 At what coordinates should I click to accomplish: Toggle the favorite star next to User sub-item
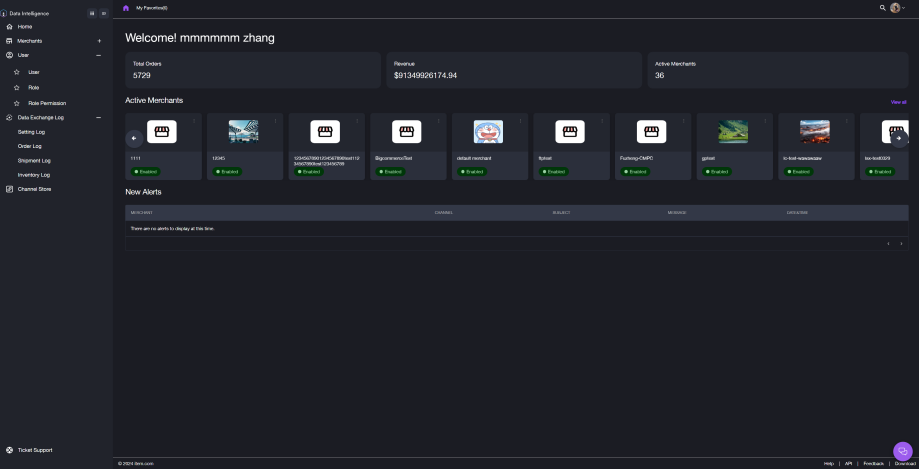[17, 73]
